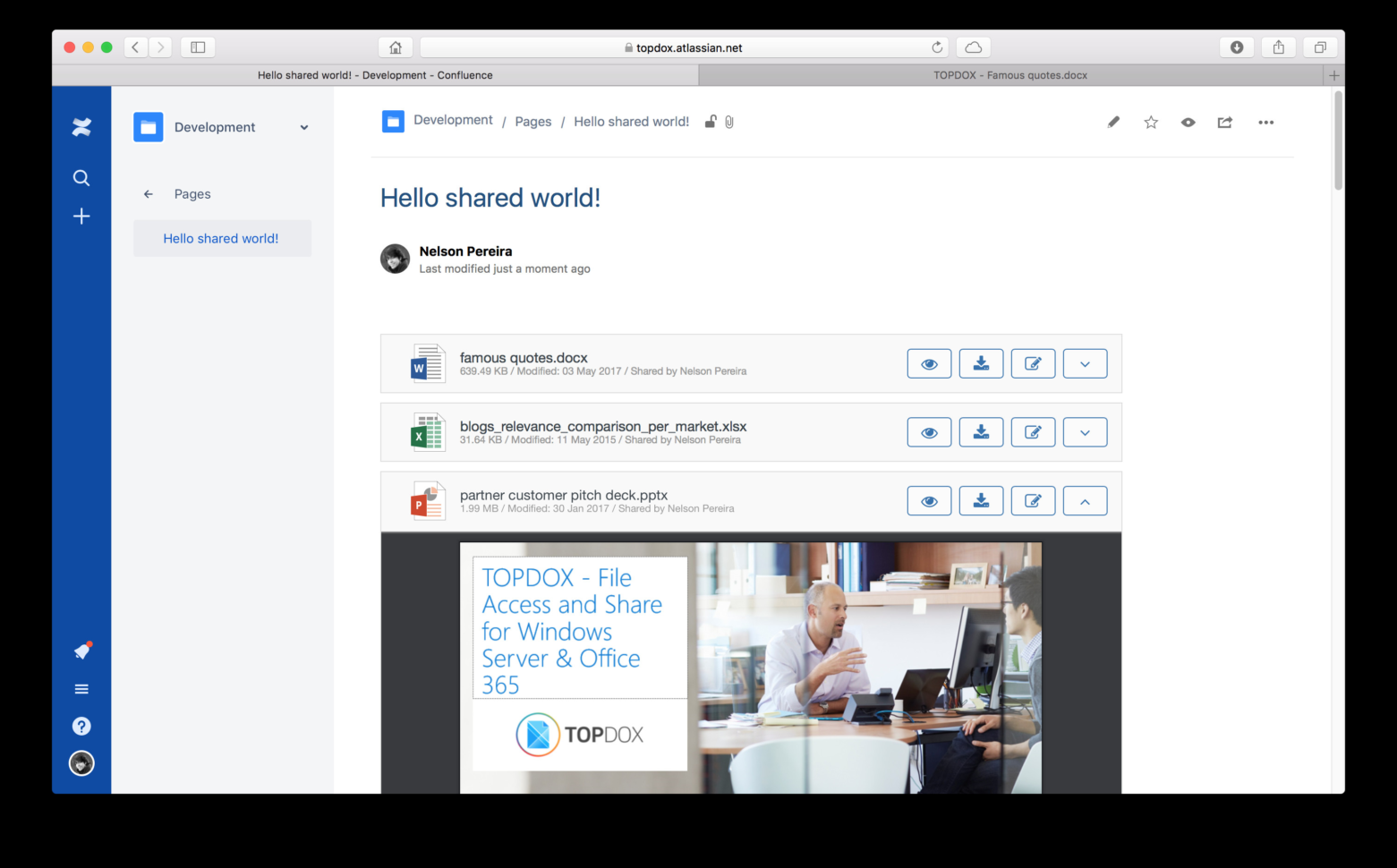Click the Pages breadcrumb link

(533, 122)
